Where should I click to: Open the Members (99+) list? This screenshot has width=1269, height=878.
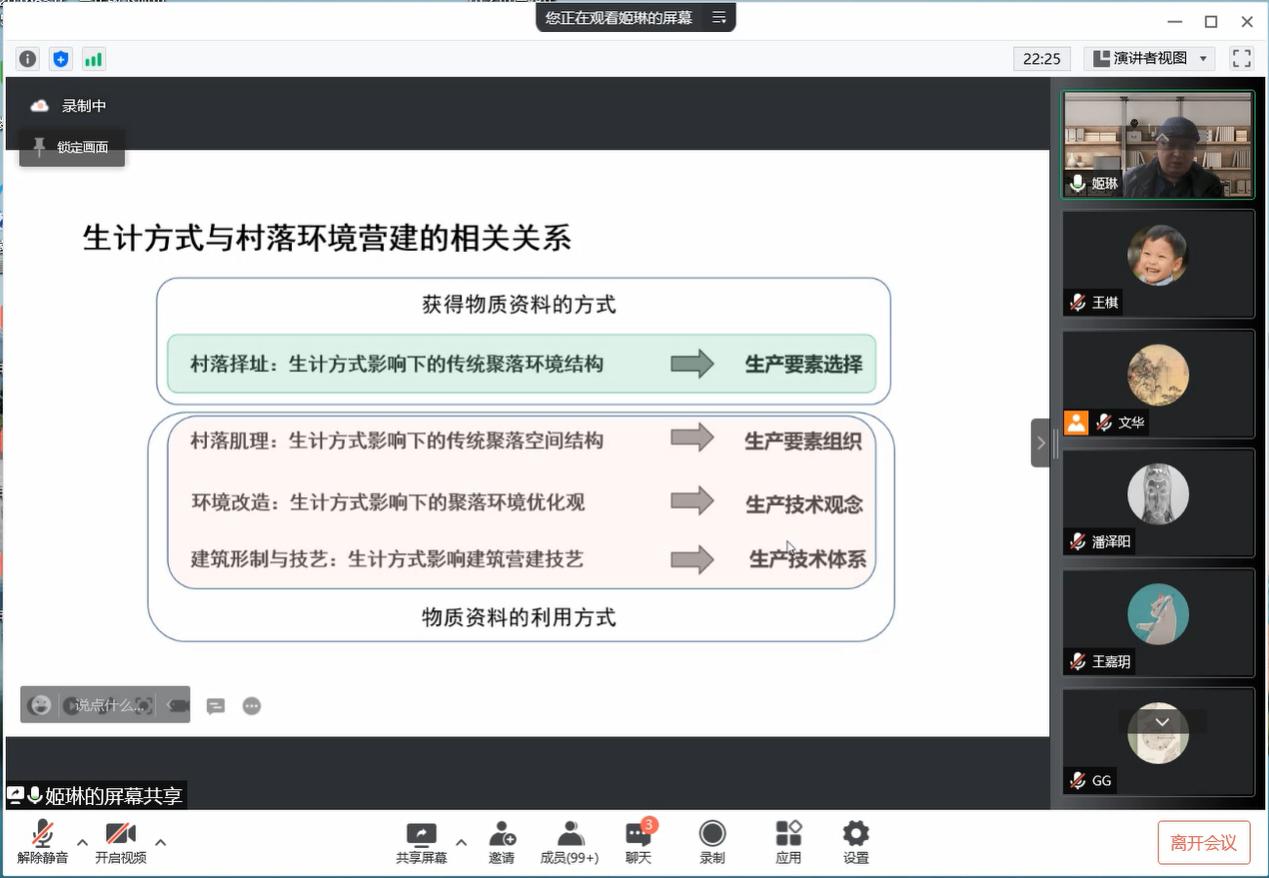[x=569, y=842]
